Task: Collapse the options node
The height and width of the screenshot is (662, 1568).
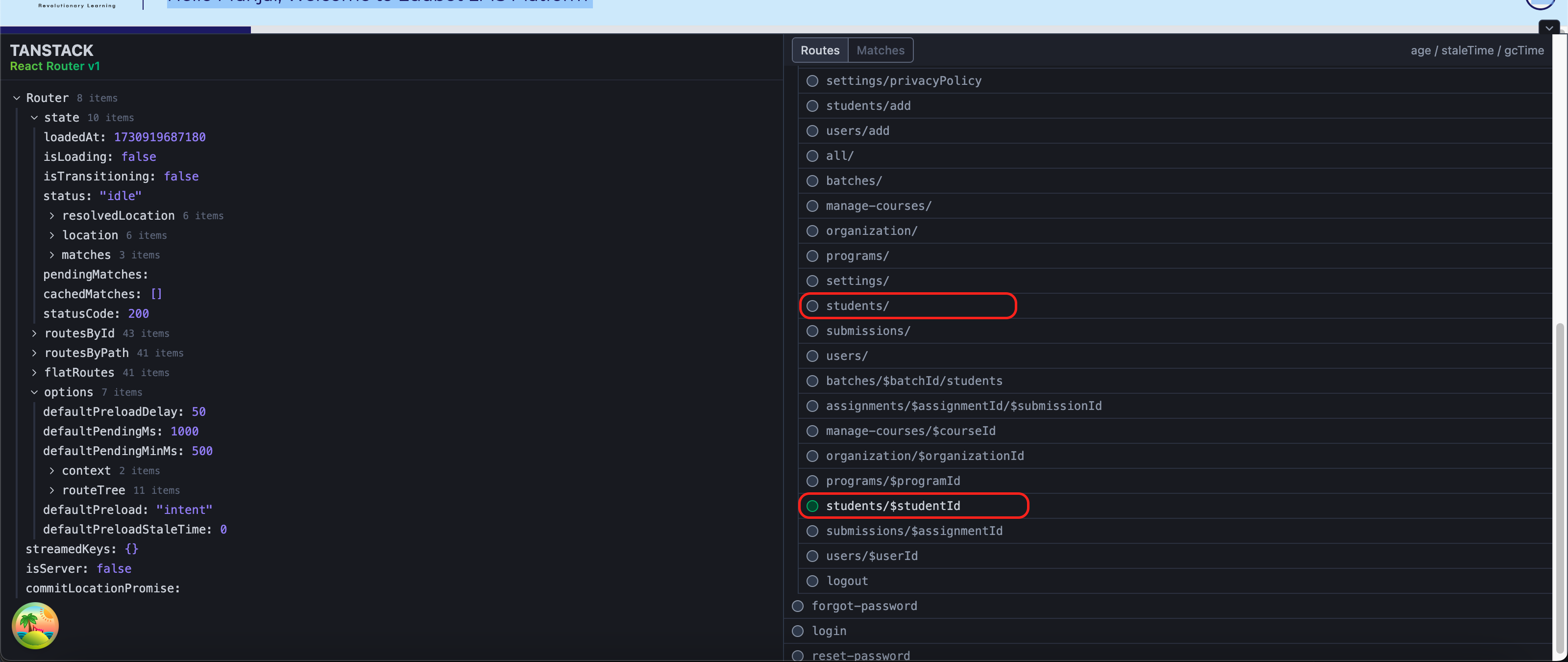Action: click(35, 392)
